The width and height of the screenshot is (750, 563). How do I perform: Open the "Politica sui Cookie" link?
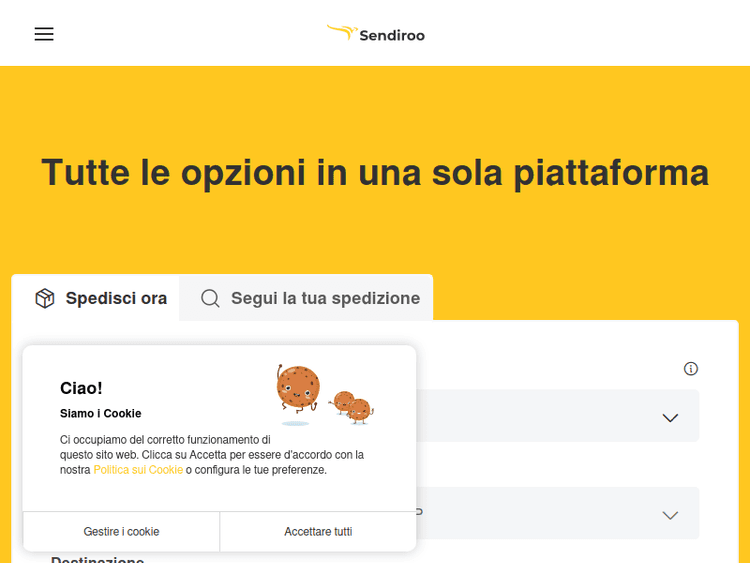[138, 470]
